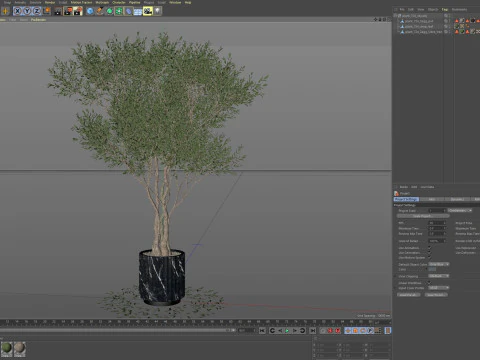The image size is (480, 360).
Task: Lock the Z axis in the toolbar
Action: click(x=37, y=11)
